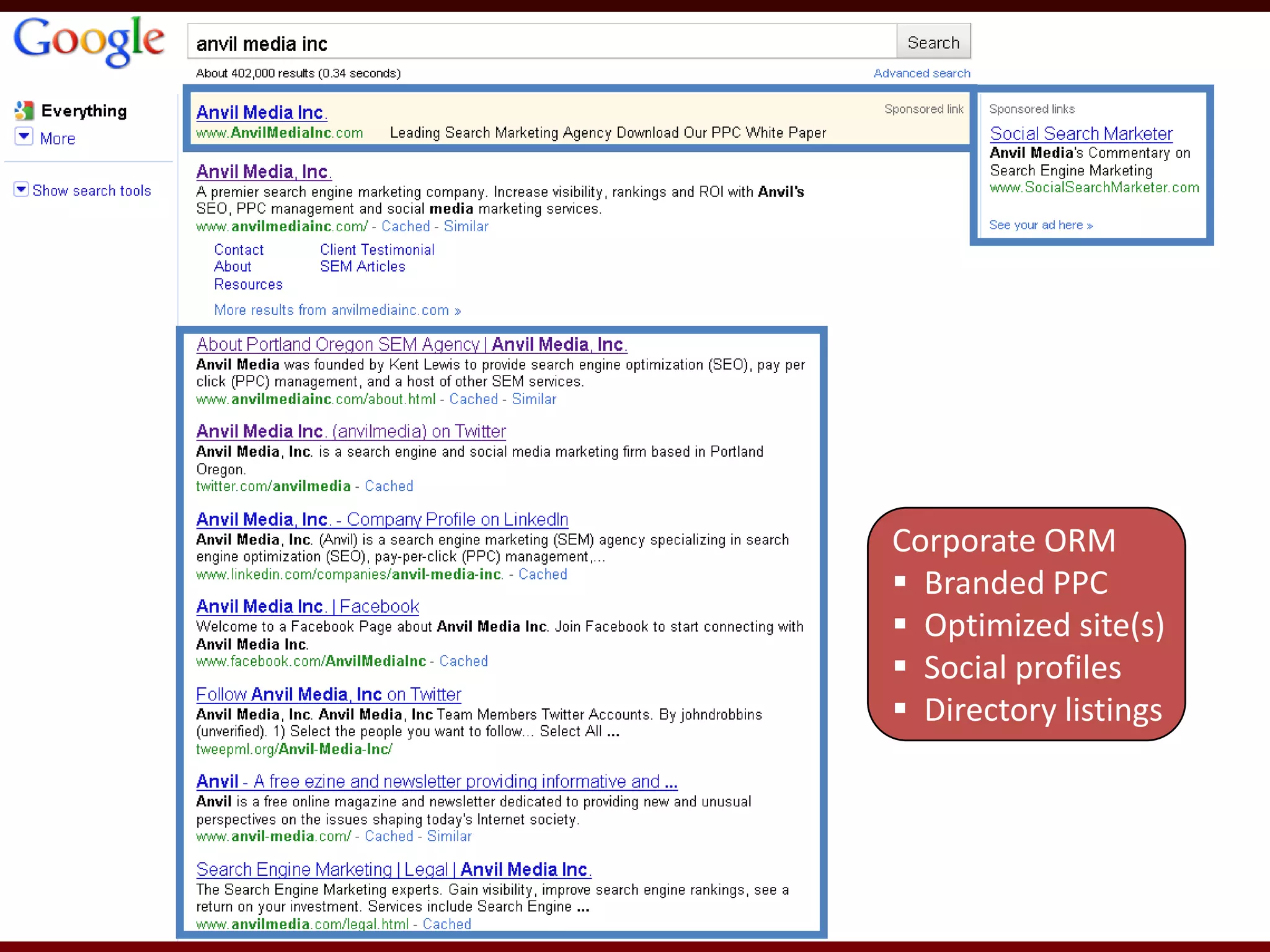
Task: Open the More search categories link
Action: pos(58,138)
